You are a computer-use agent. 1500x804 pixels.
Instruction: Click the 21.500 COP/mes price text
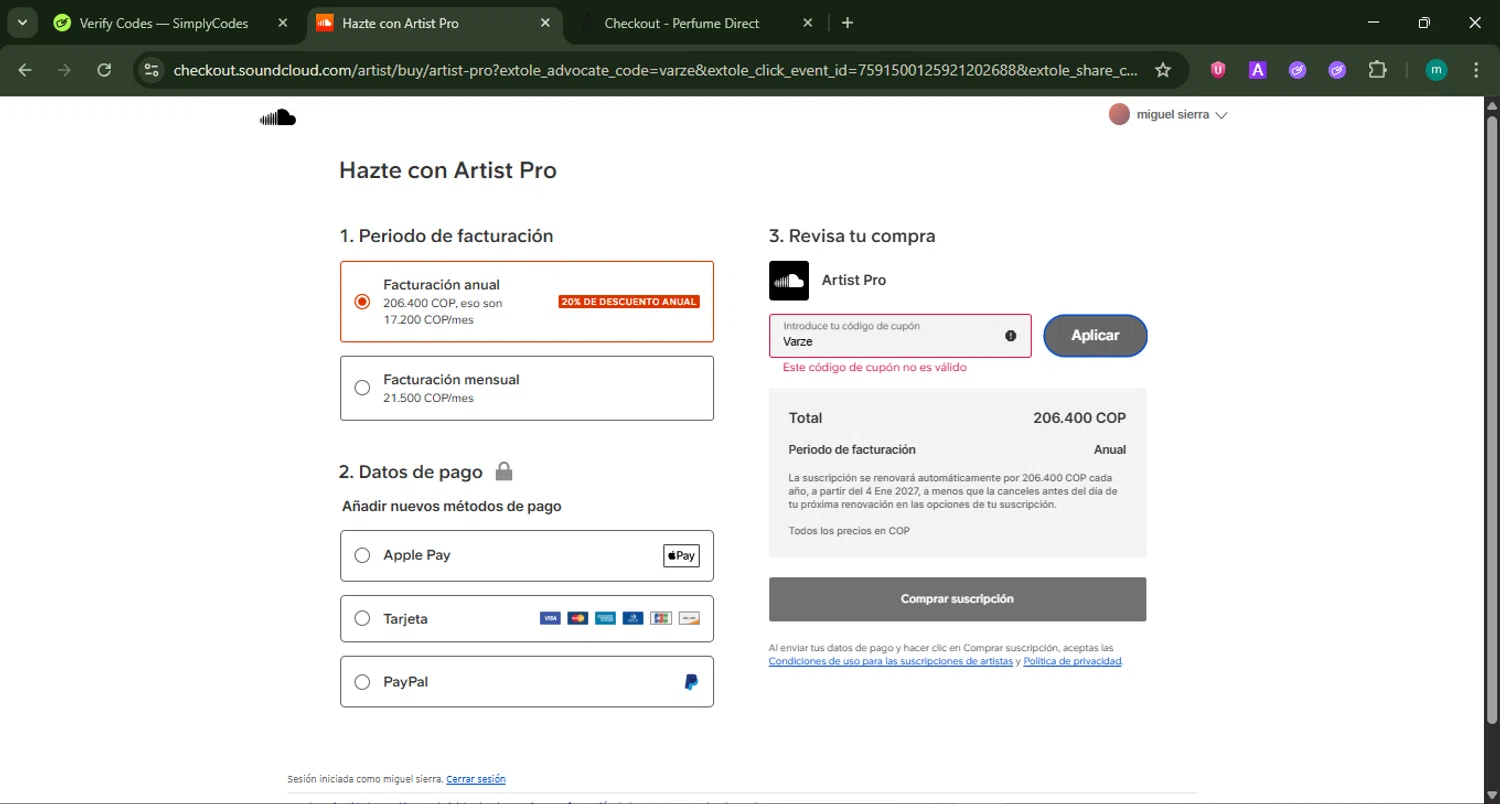[x=428, y=398]
